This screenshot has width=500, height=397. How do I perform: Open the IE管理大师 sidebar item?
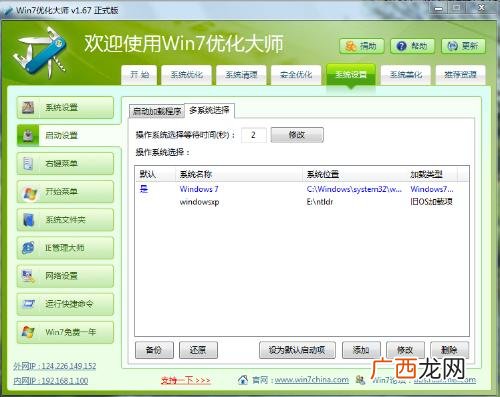[65, 248]
